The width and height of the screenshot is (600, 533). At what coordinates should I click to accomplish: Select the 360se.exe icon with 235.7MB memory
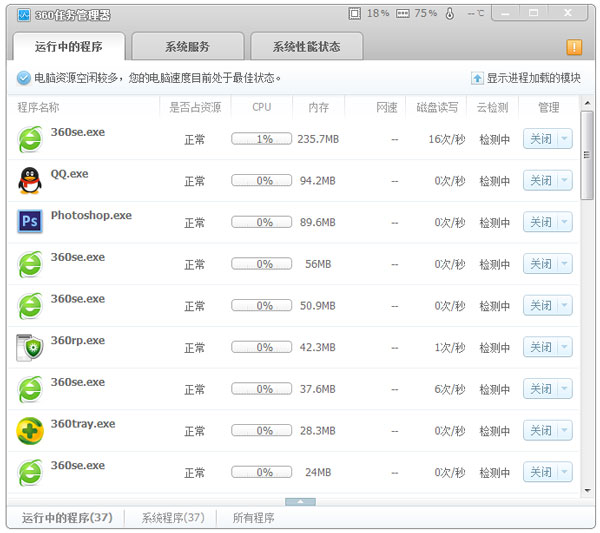(x=30, y=139)
